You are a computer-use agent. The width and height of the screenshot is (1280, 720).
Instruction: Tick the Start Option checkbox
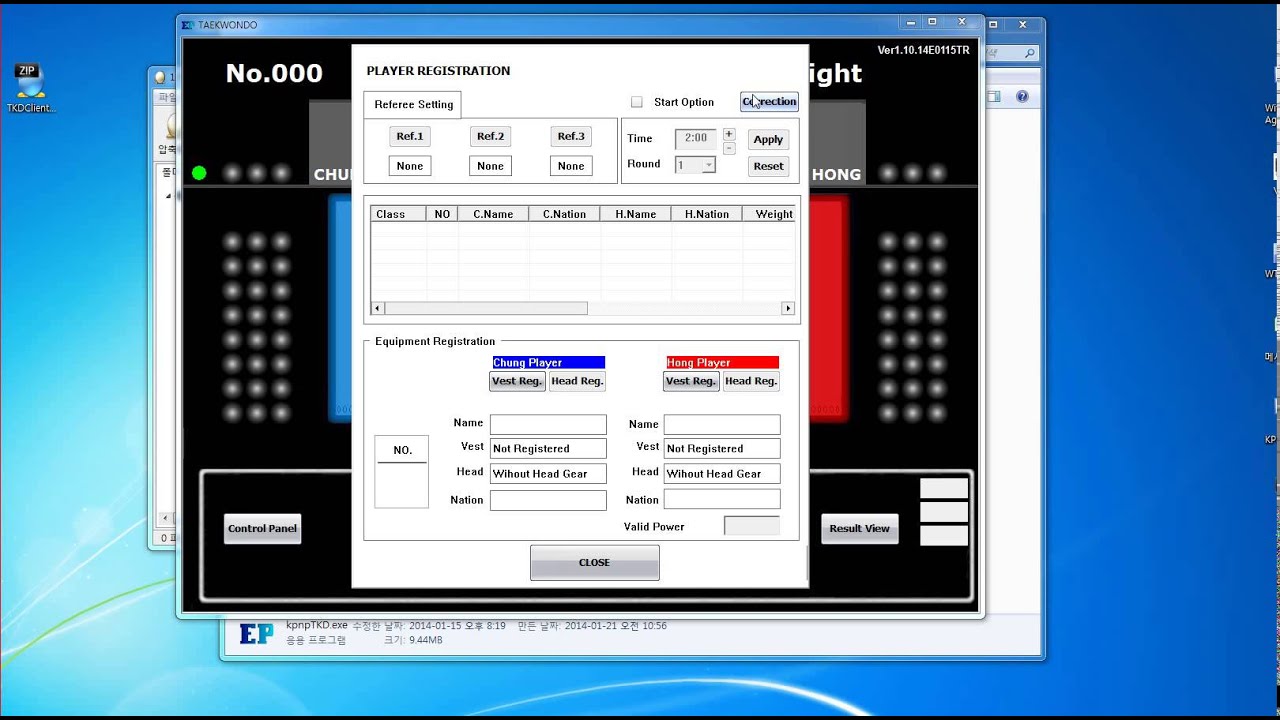tap(637, 102)
